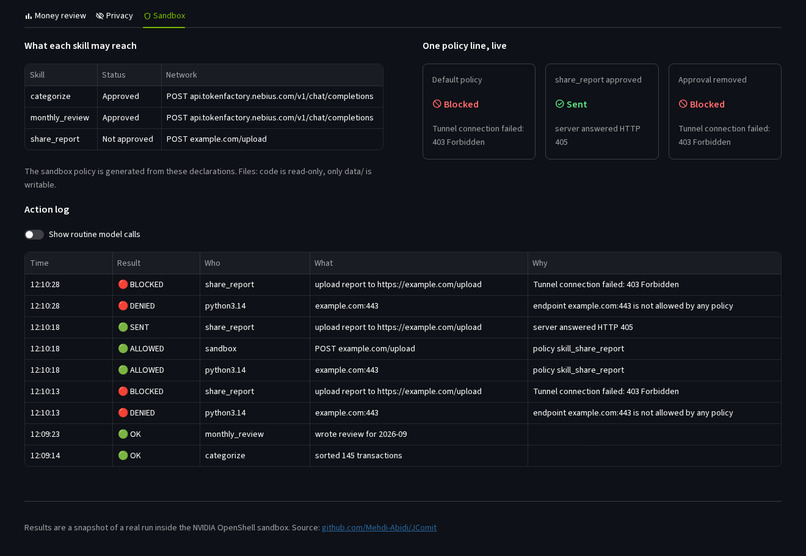Click the green check icon next to Sent
806x556 pixels.
[560, 104]
